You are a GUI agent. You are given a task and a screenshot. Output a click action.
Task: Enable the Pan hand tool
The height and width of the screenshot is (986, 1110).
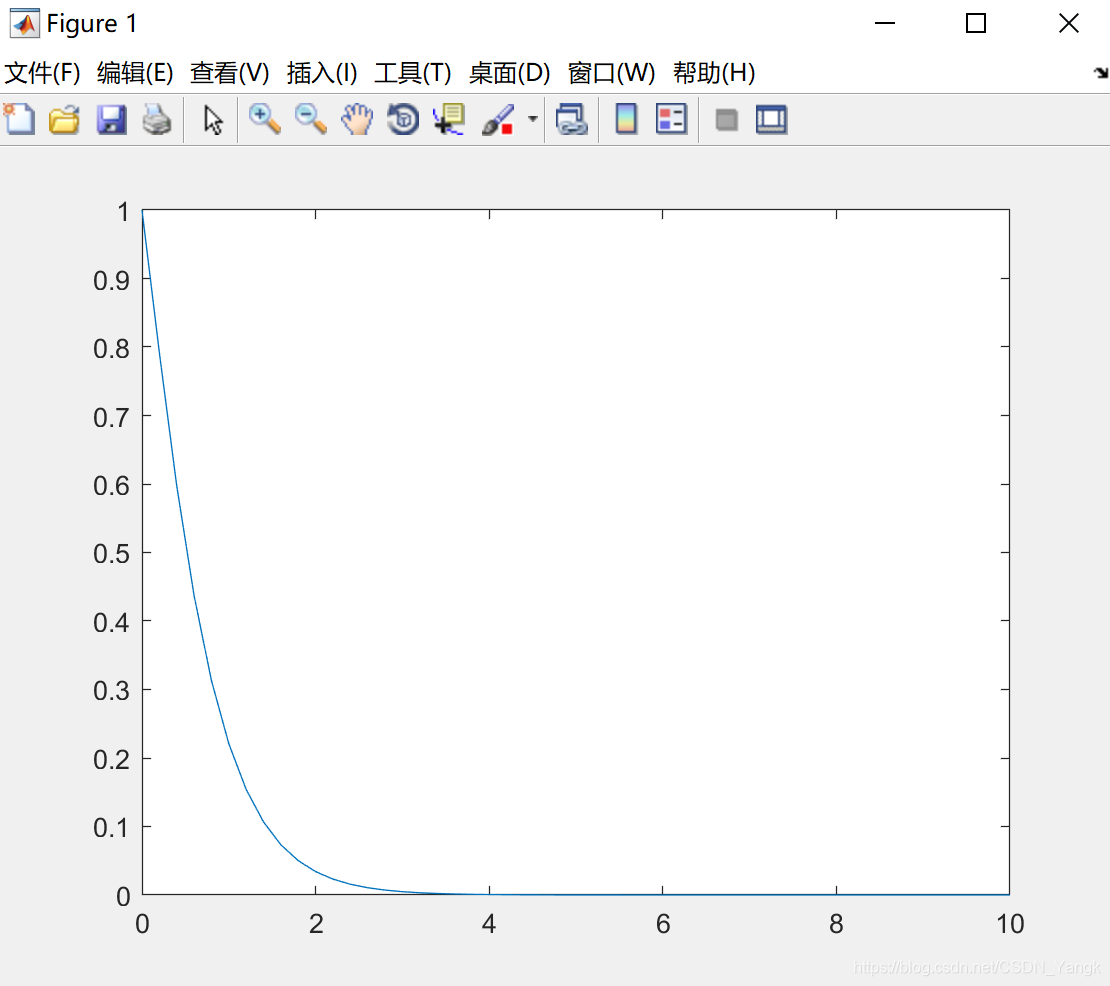[357, 120]
